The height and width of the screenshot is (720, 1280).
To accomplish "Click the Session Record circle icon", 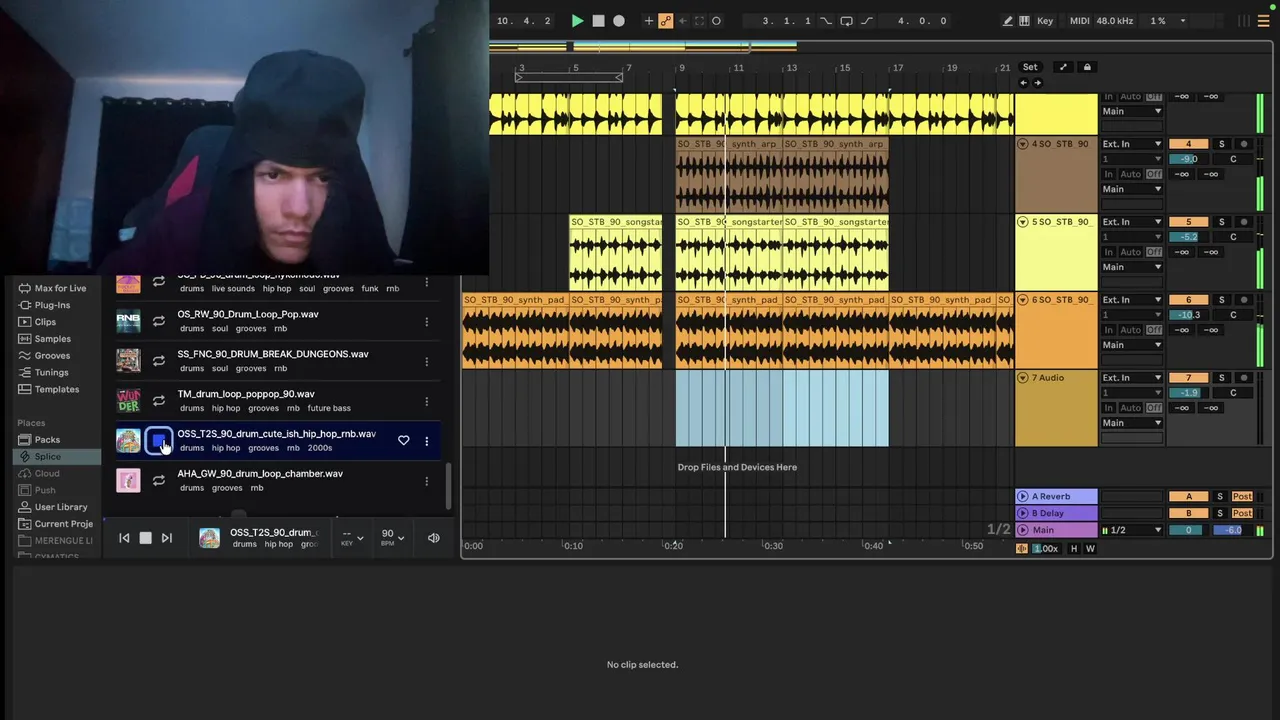I will pos(716,21).
